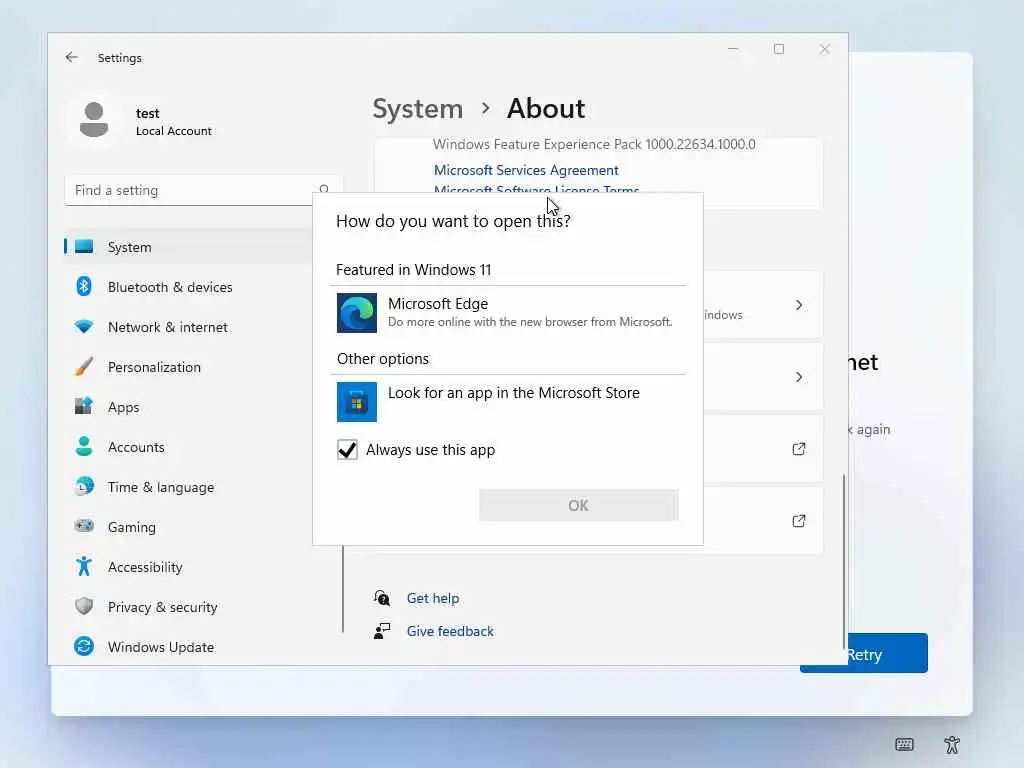Click the System monitor icon in sidebar
Image resolution: width=1024 pixels, height=768 pixels.
(x=84, y=247)
